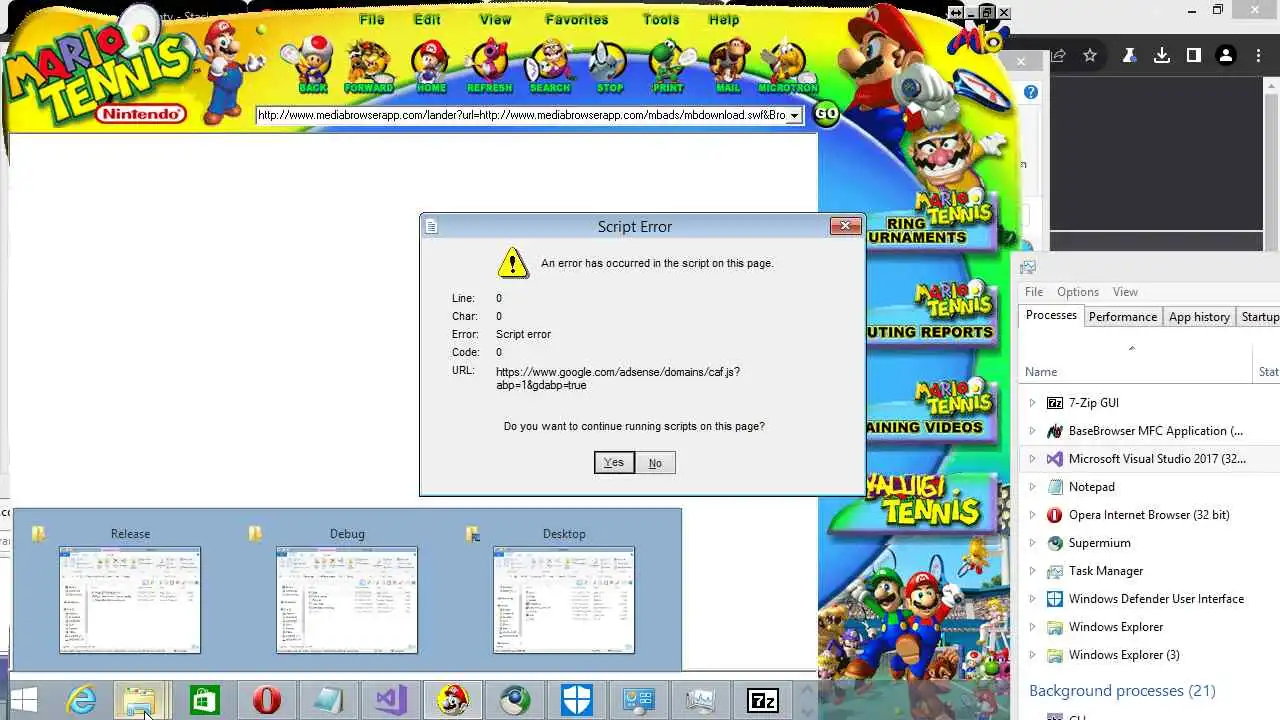Click the Koopa Microtron icon
The height and width of the screenshot is (720, 1280).
(x=788, y=66)
